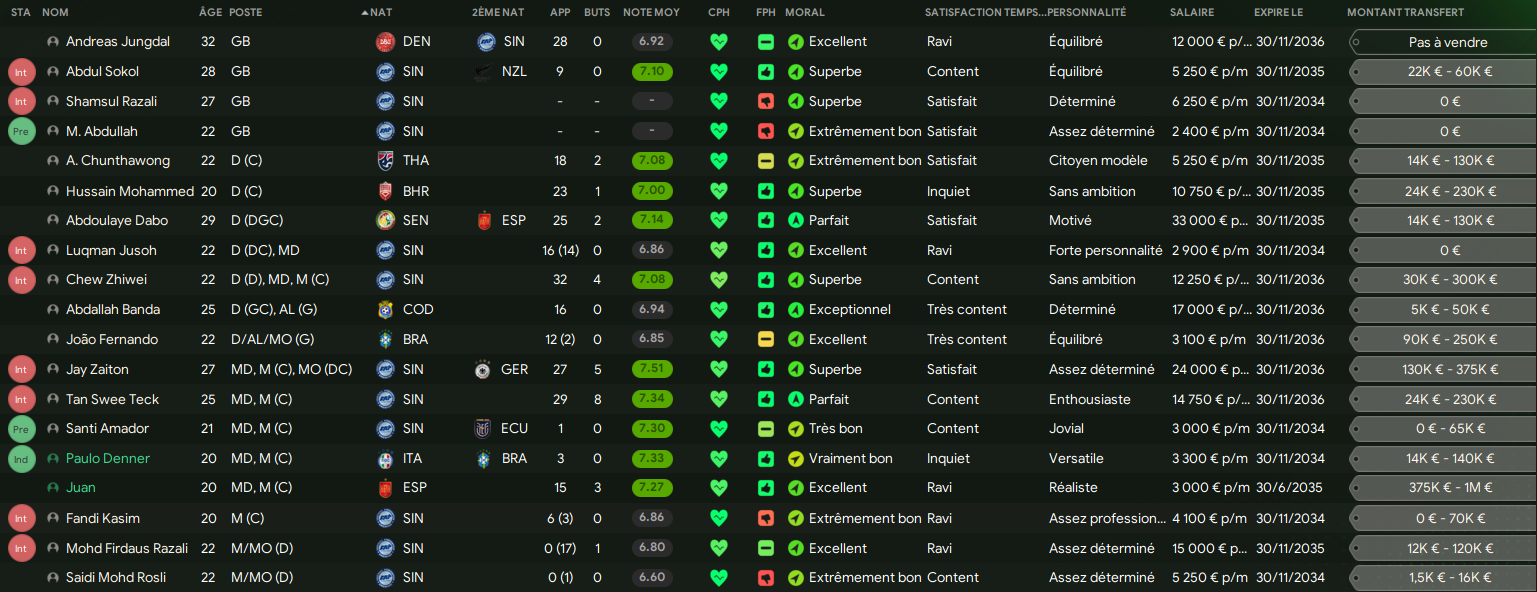Click Jay Zaiton's 7.51 average rating pill

point(652,370)
